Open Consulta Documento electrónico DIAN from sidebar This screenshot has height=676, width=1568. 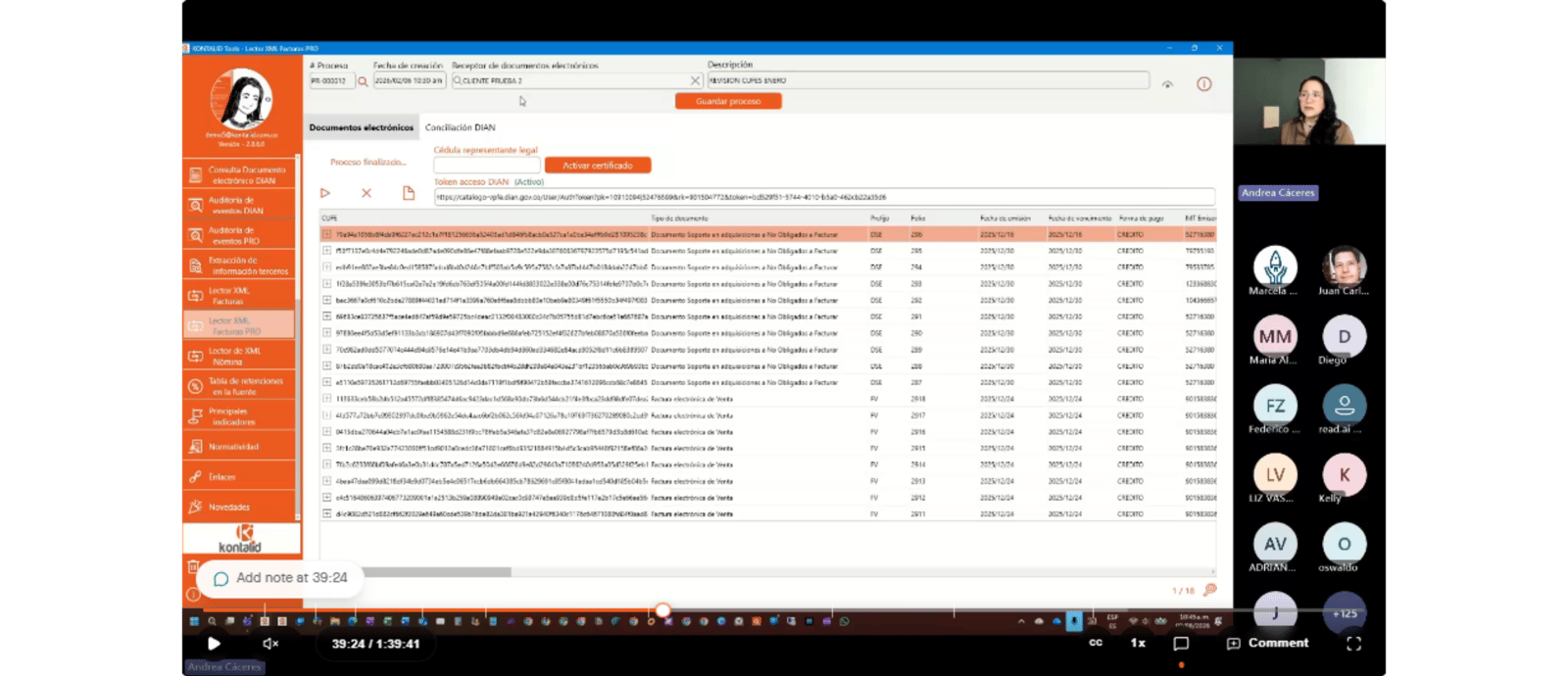coord(239,175)
